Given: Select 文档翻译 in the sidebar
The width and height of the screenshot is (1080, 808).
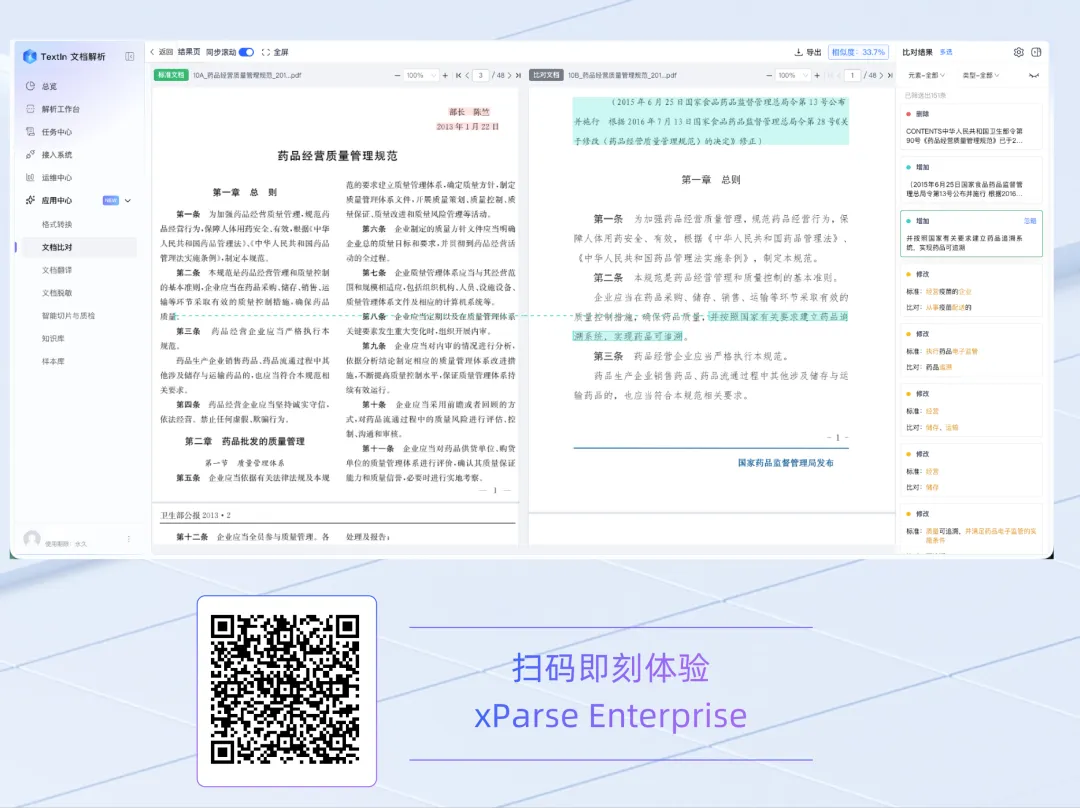Looking at the screenshot, I should pyautogui.click(x=56, y=269).
